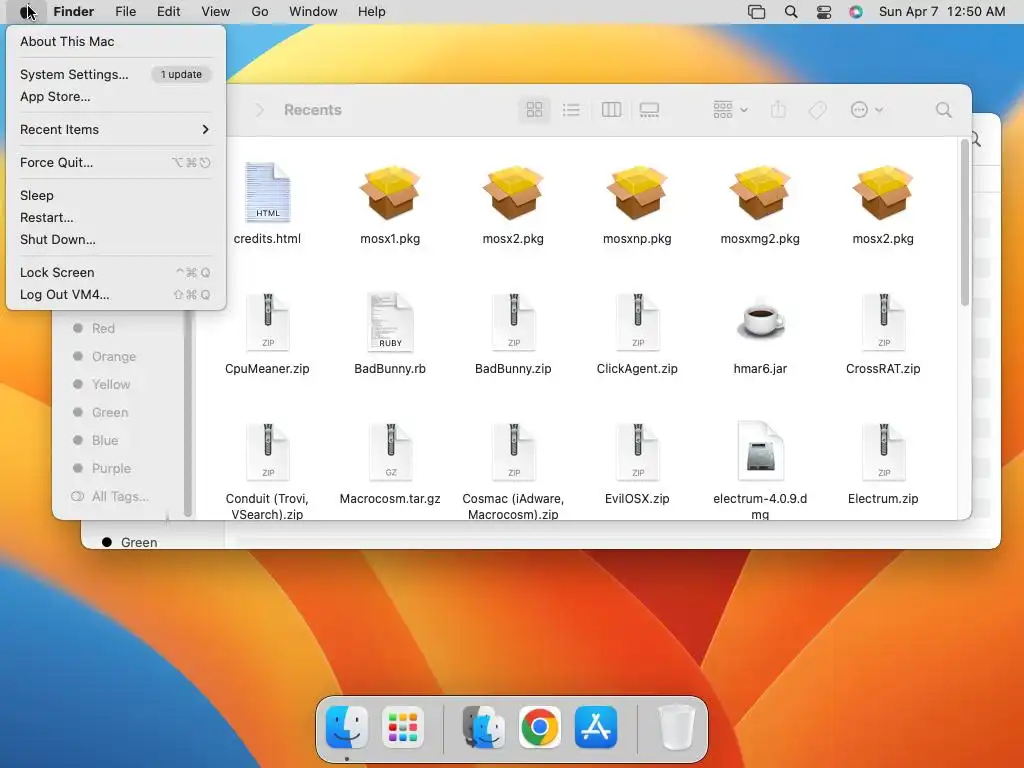1024x768 pixels.
Task: Choose Force Quit... in Apple menu
Action: pos(116,163)
